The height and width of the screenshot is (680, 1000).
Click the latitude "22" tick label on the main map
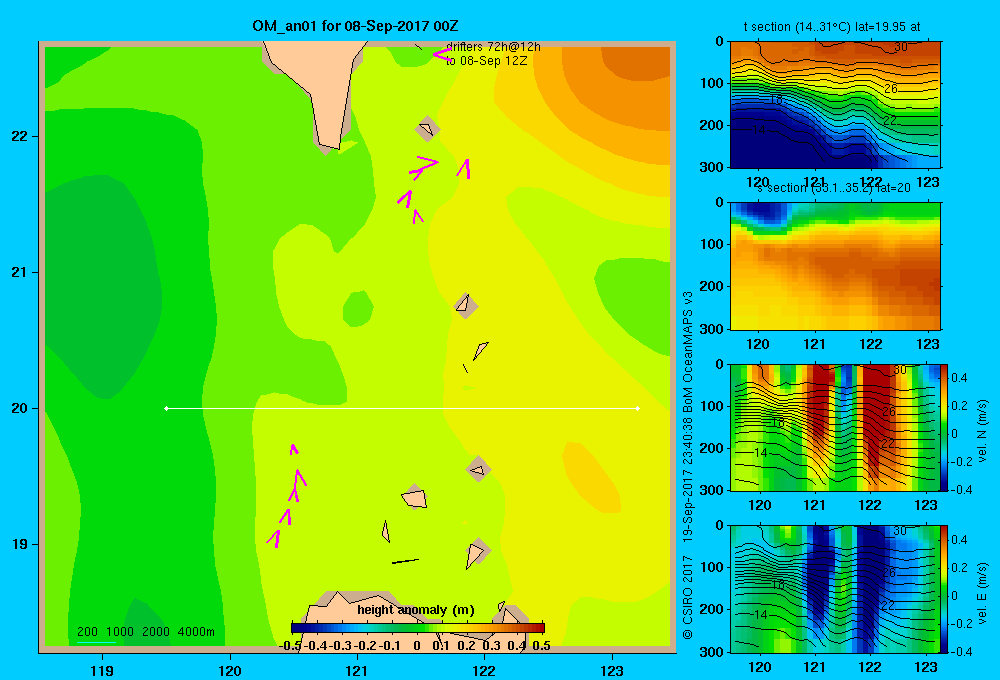(x=20, y=136)
